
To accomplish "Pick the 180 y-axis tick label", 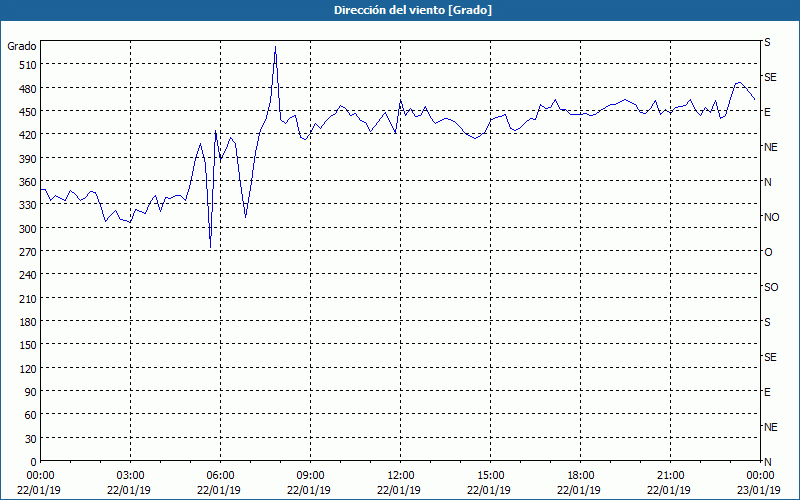I will (x=29, y=322).
